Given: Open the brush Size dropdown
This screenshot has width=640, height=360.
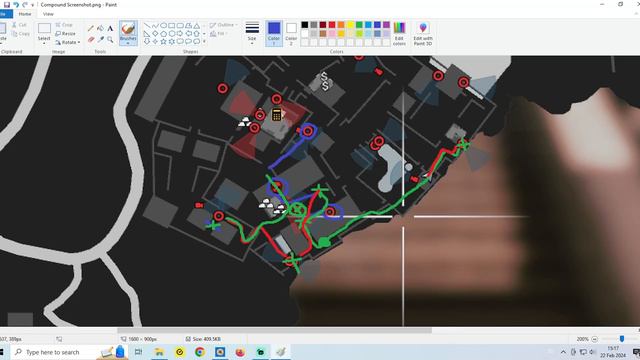Looking at the screenshot, I should 252,33.
